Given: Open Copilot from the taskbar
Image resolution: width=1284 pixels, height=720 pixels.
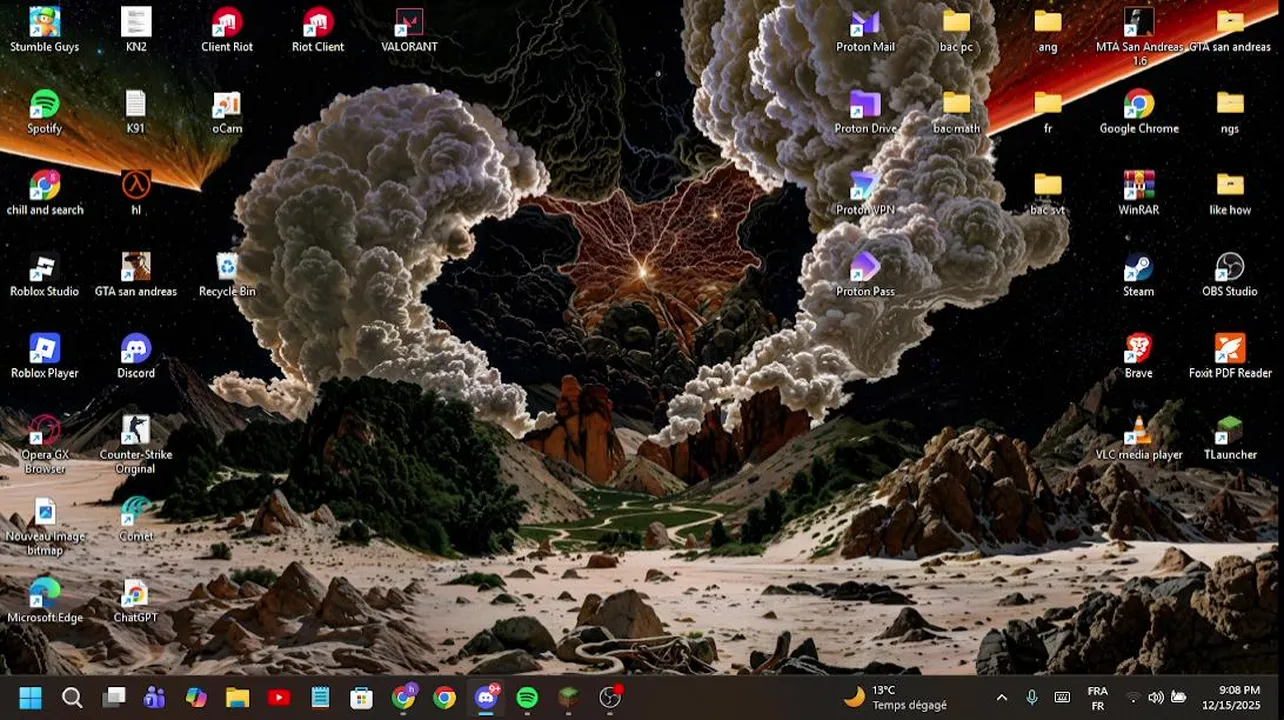Looking at the screenshot, I should click(196, 697).
